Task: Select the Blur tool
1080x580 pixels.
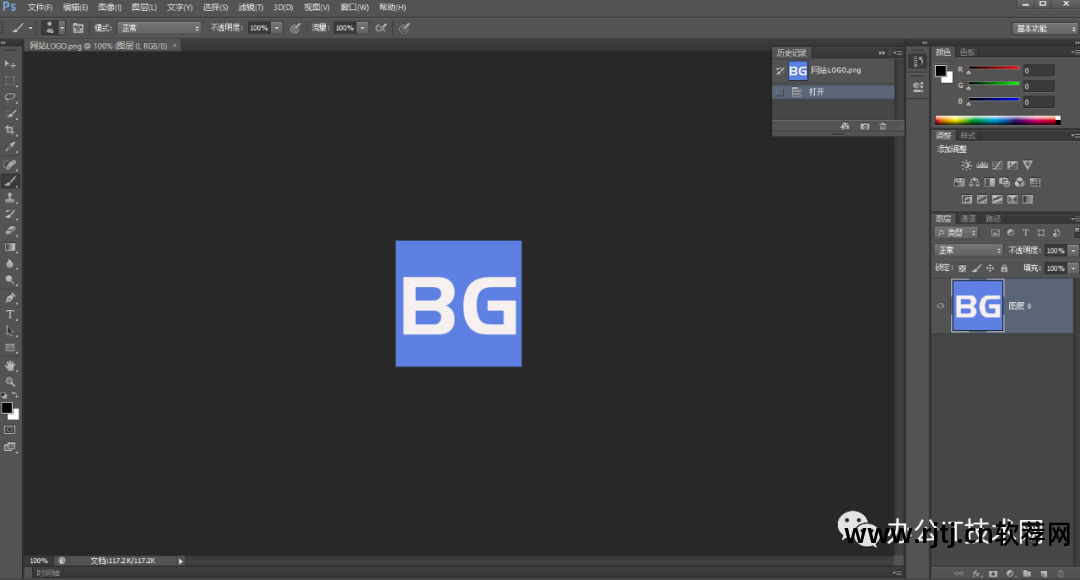Action: point(10,264)
